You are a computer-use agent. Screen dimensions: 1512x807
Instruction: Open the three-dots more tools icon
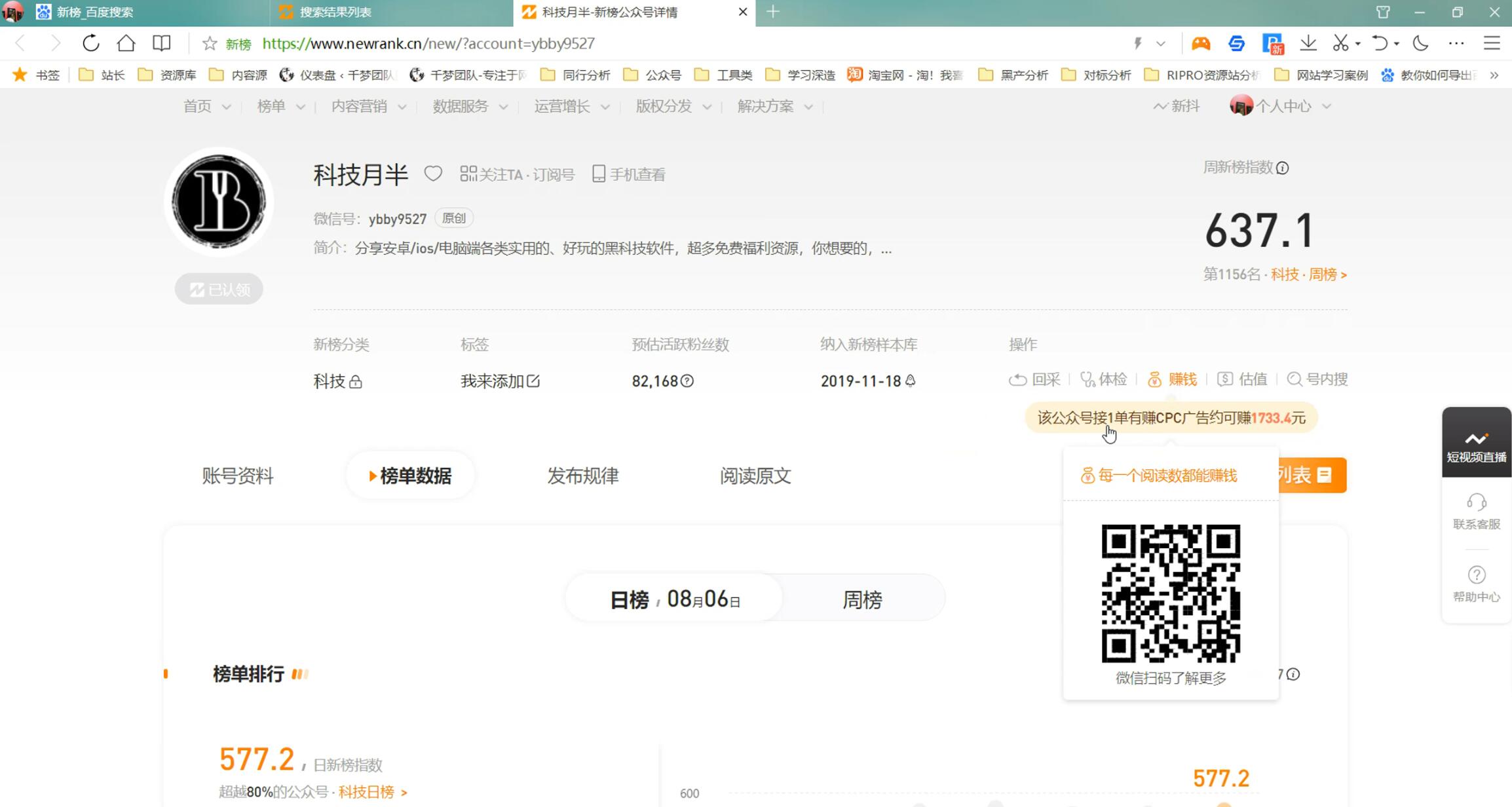point(1456,43)
